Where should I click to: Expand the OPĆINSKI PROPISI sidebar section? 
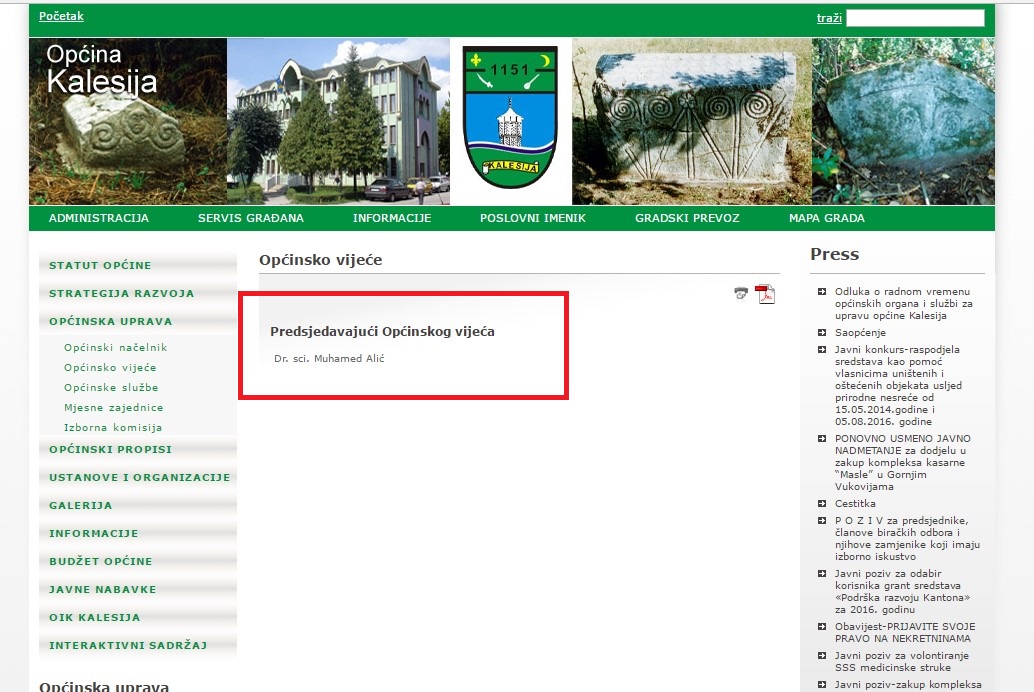111,450
